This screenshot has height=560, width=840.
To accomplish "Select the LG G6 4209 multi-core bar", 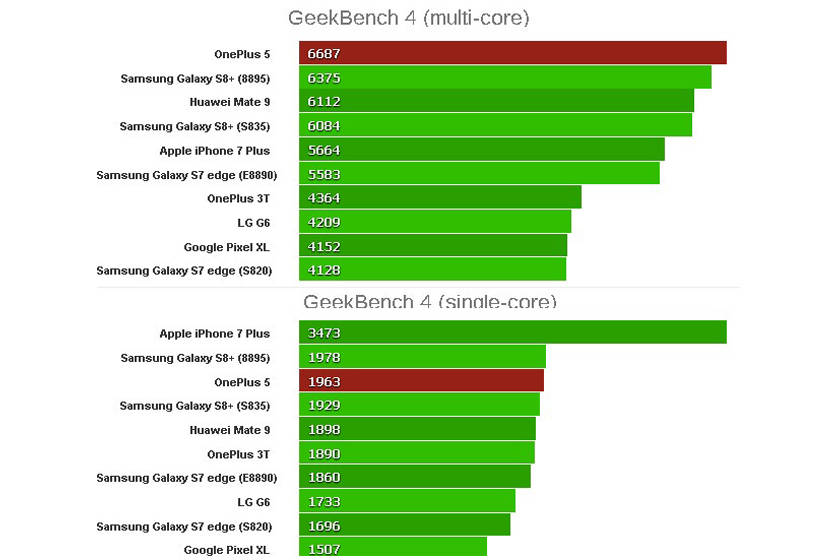I will pyautogui.click(x=435, y=222).
